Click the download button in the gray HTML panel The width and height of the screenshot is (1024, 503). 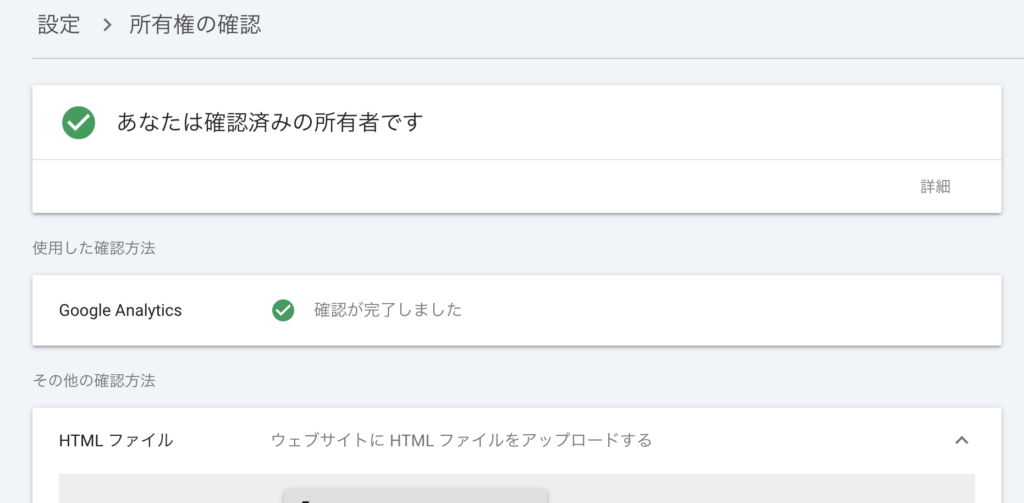click(415, 496)
